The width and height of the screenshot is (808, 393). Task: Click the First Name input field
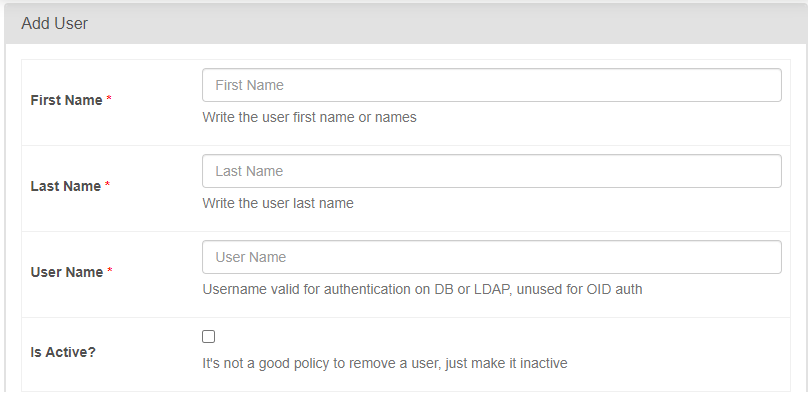point(492,85)
